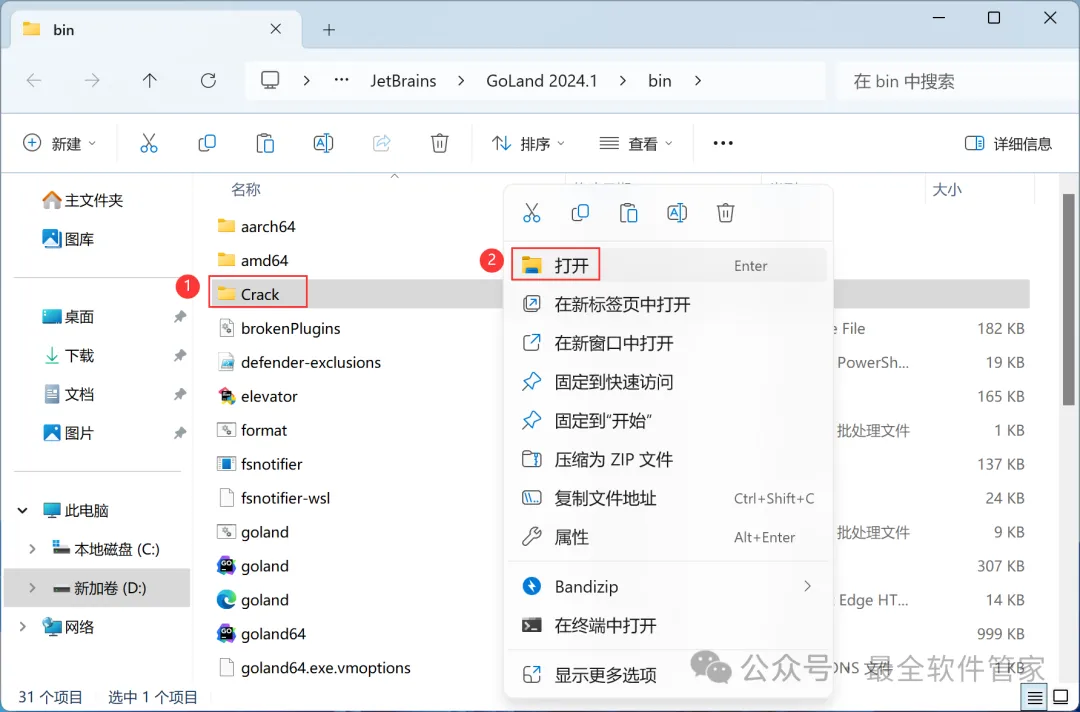Open 下载 in quick access
This screenshot has height=712, width=1080.
point(68,355)
